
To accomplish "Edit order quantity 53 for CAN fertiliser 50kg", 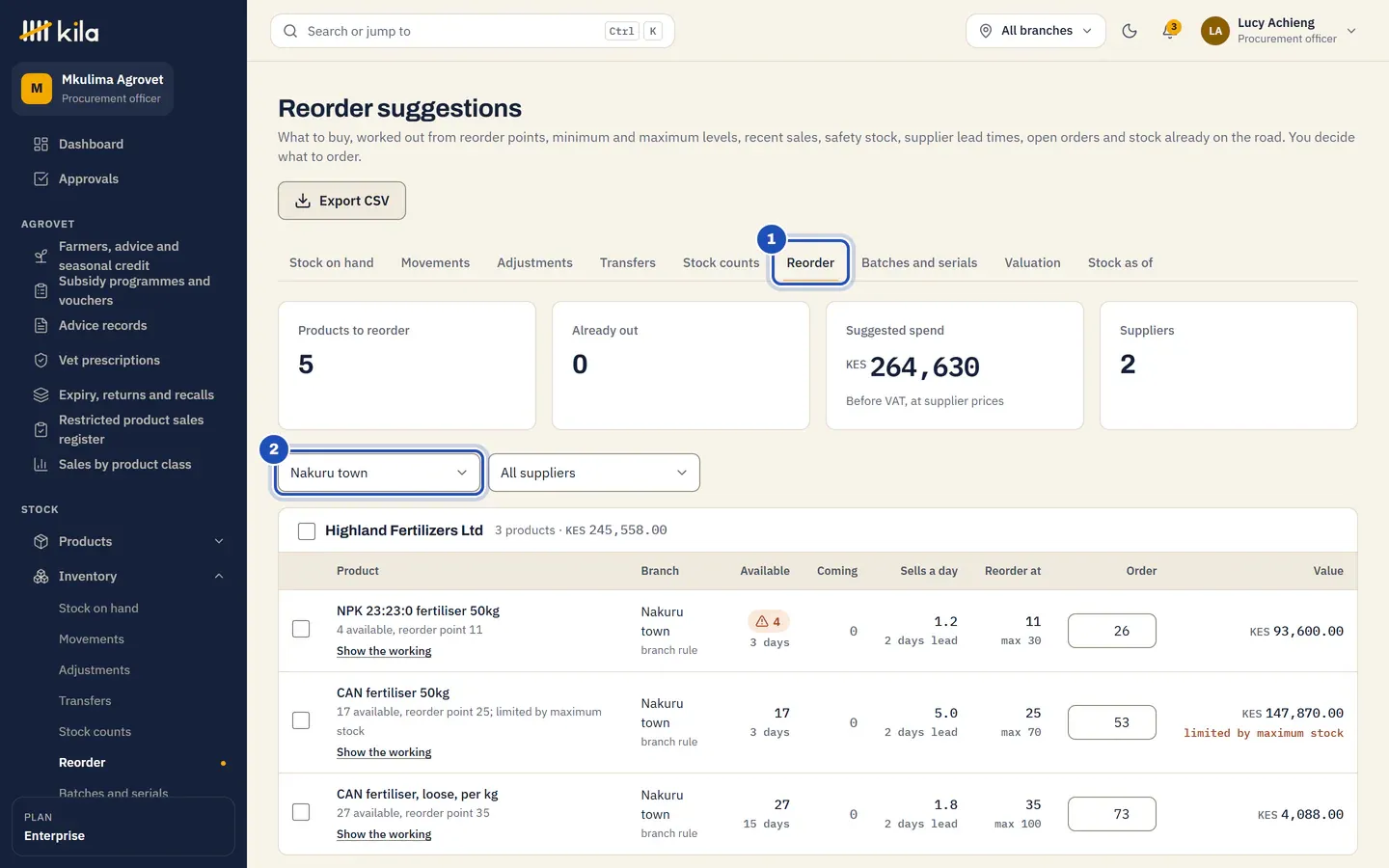I will (x=1112, y=722).
